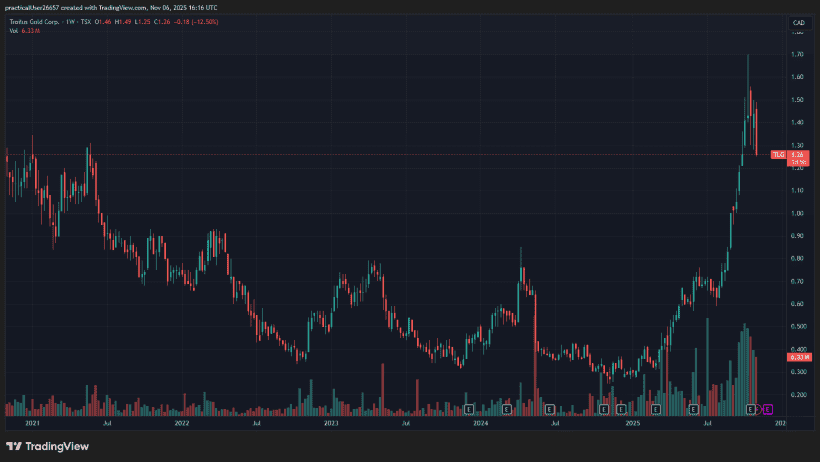Select the Vol indicator label

pyautogui.click(x=14, y=31)
